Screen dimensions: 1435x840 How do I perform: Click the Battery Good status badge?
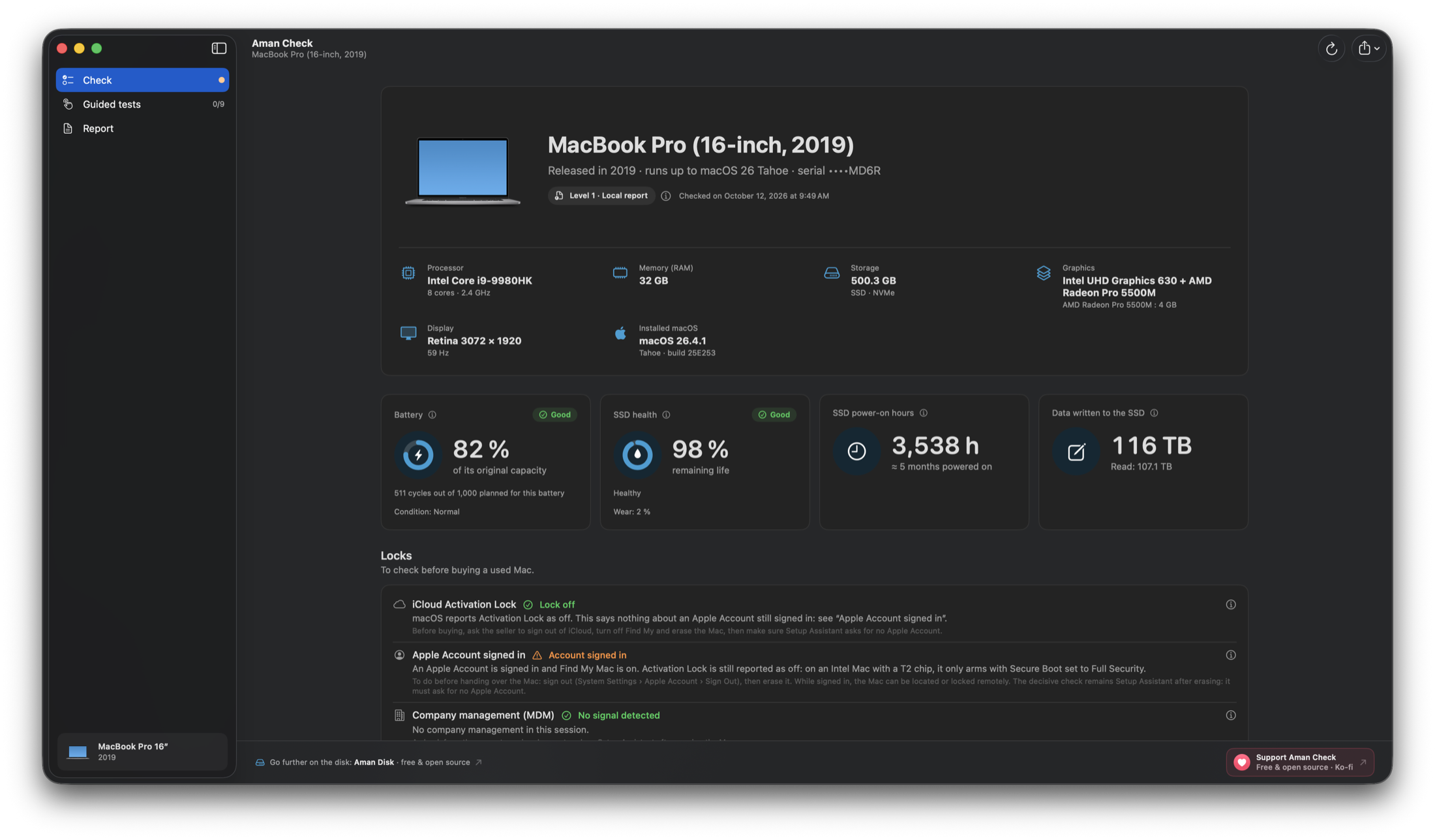pyautogui.click(x=555, y=415)
